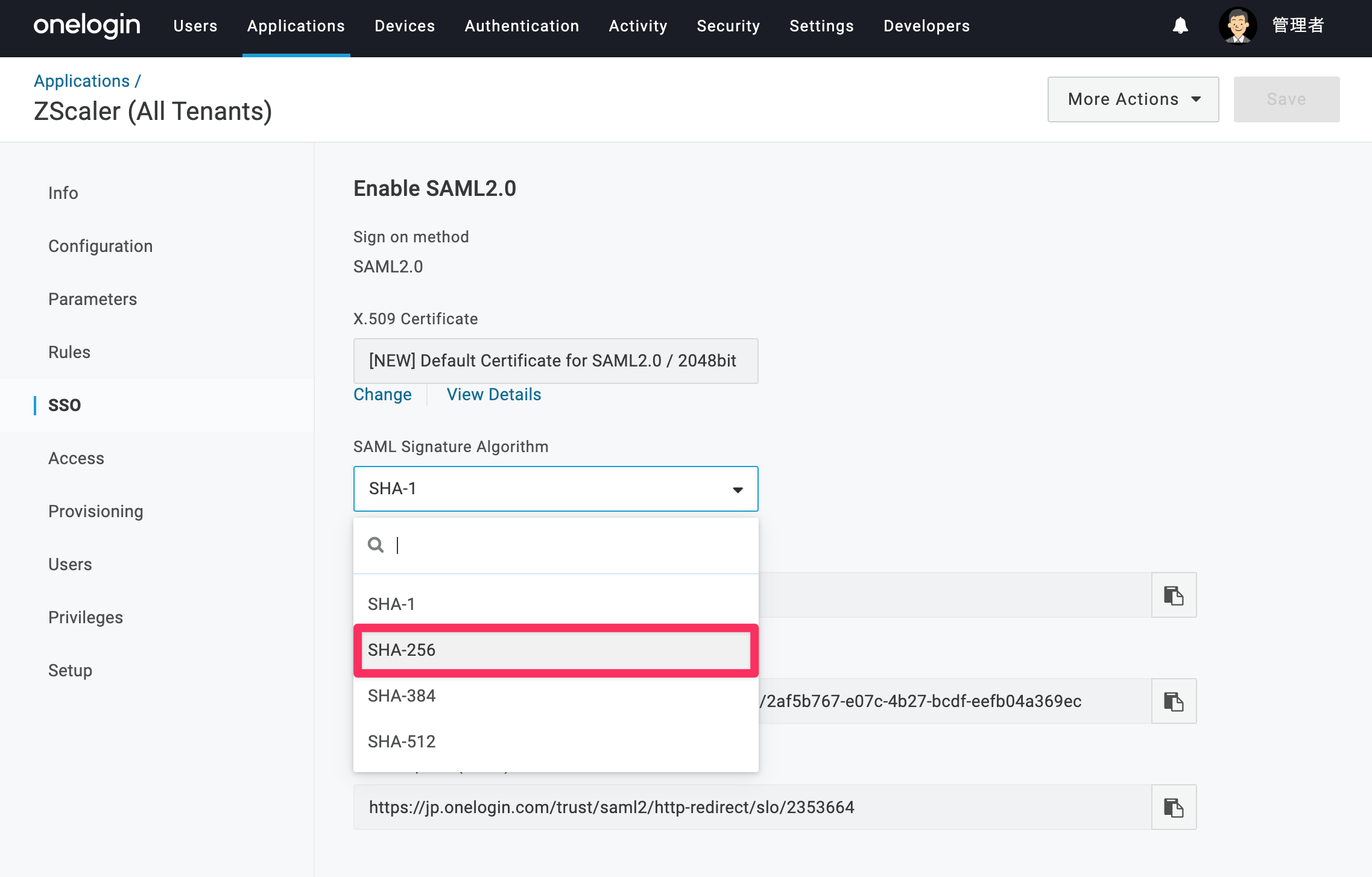Click the OneLogin logo
The width and height of the screenshot is (1372, 877).
[87, 26]
